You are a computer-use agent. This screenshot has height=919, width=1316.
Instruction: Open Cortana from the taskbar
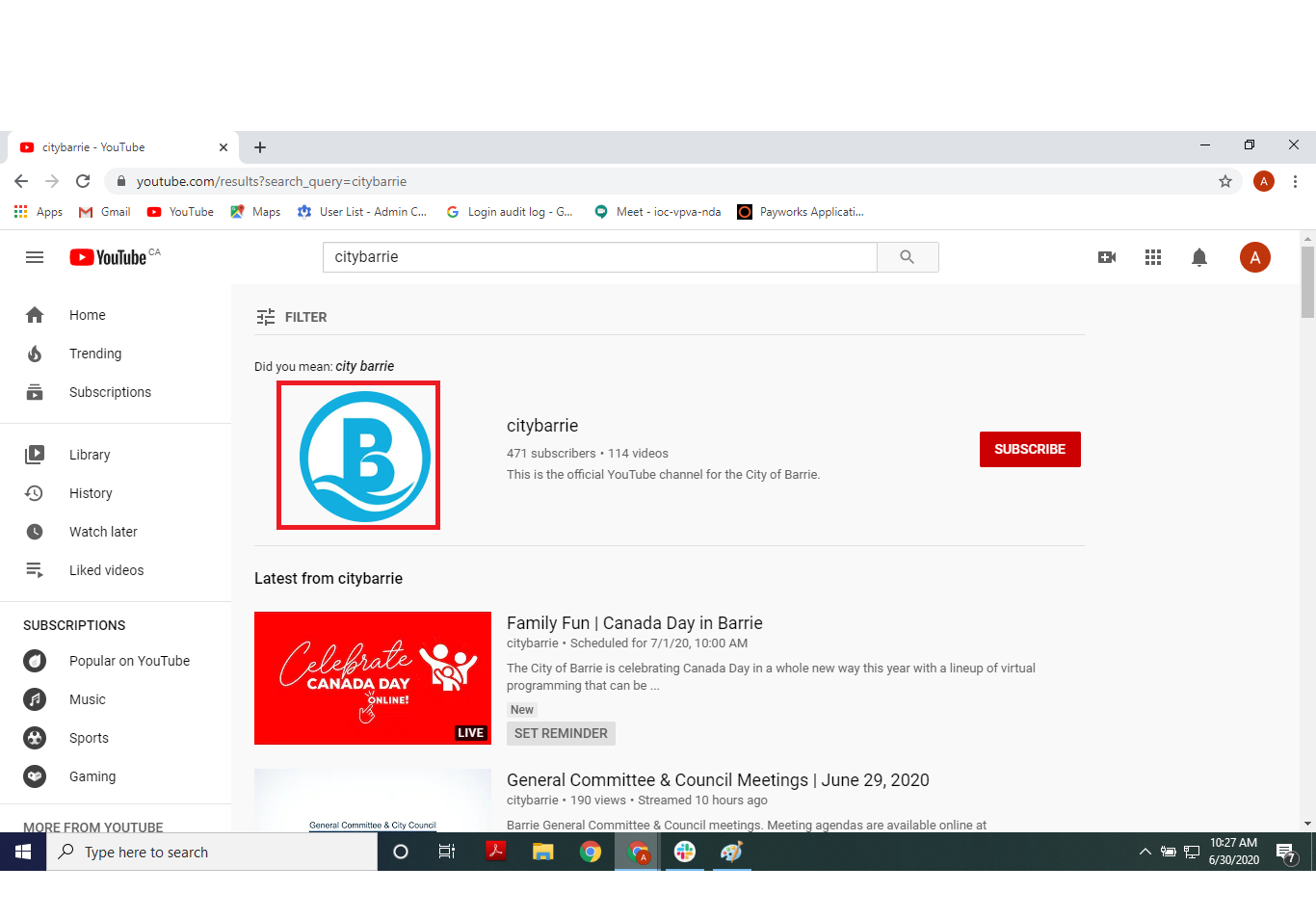tap(401, 852)
